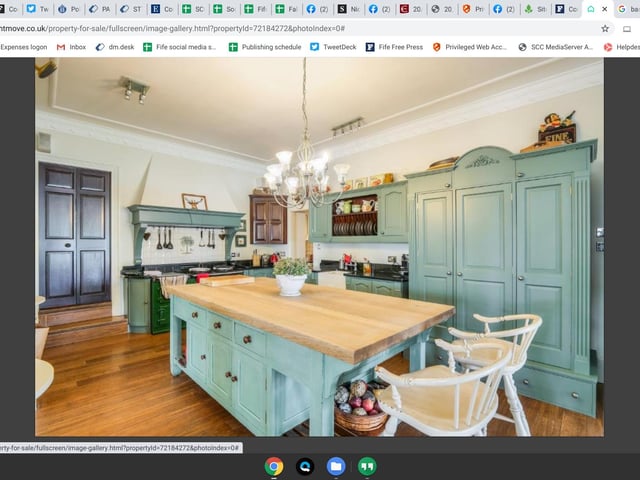The image size is (640, 480).
Task: Switch to the Twitter 'Tw' tab
Action: point(38,9)
